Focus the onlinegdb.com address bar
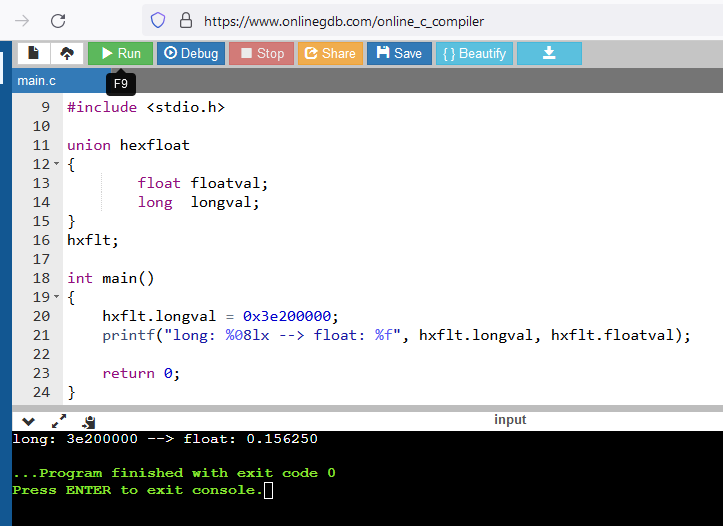 pos(344,21)
